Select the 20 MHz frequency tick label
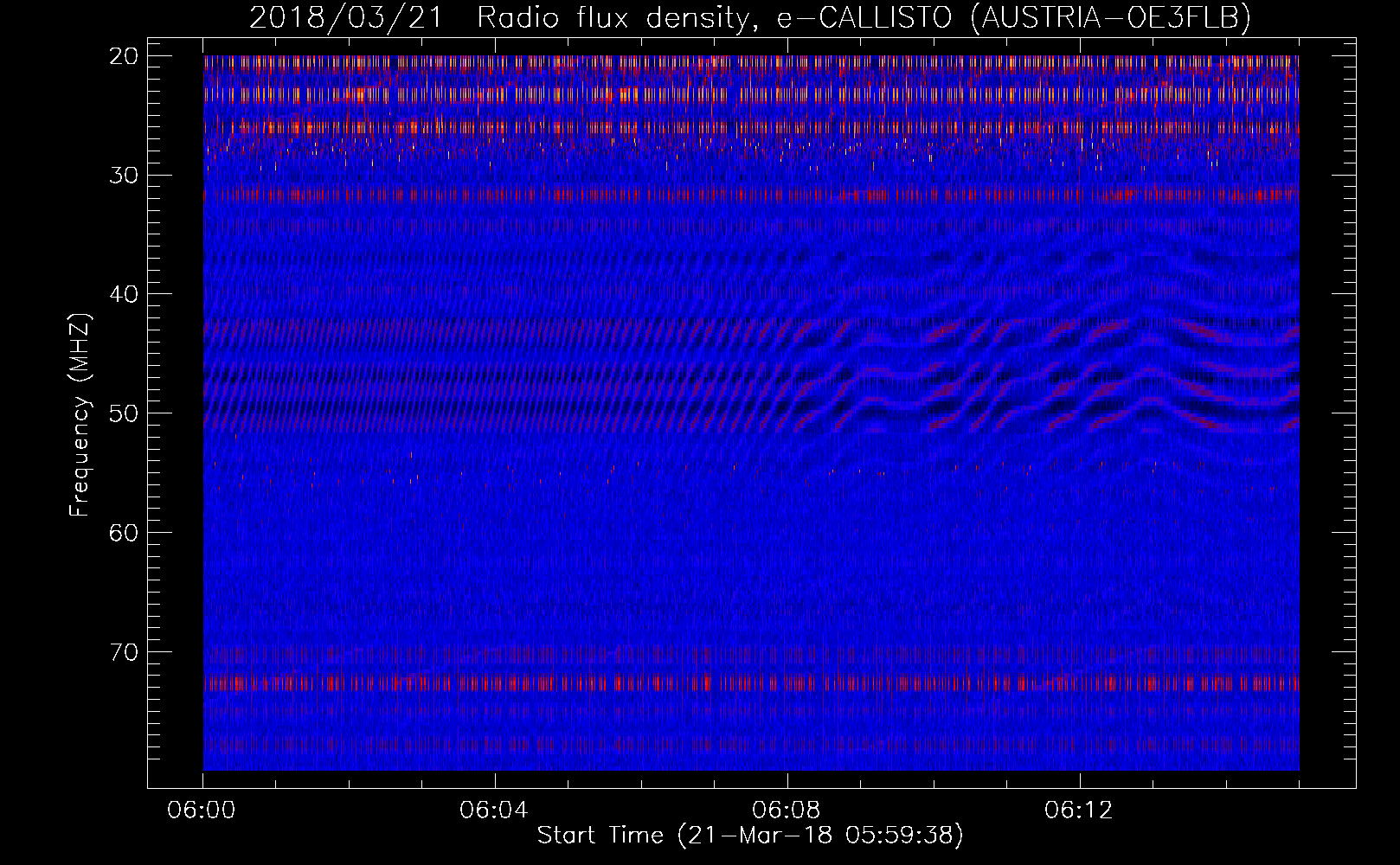The image size is (1400, 865). (x=124, y=56)
